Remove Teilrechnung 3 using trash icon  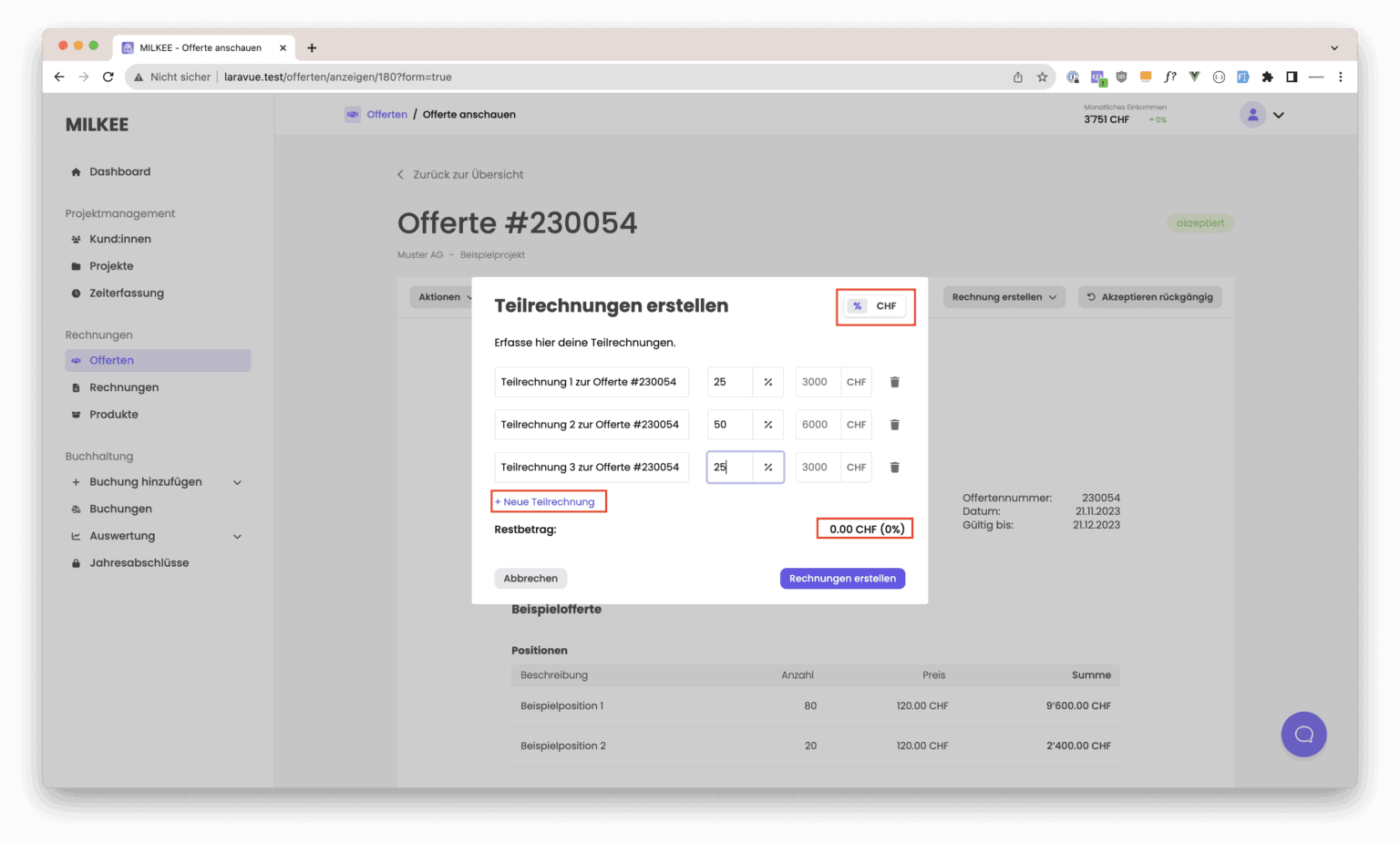click(894, 468)
